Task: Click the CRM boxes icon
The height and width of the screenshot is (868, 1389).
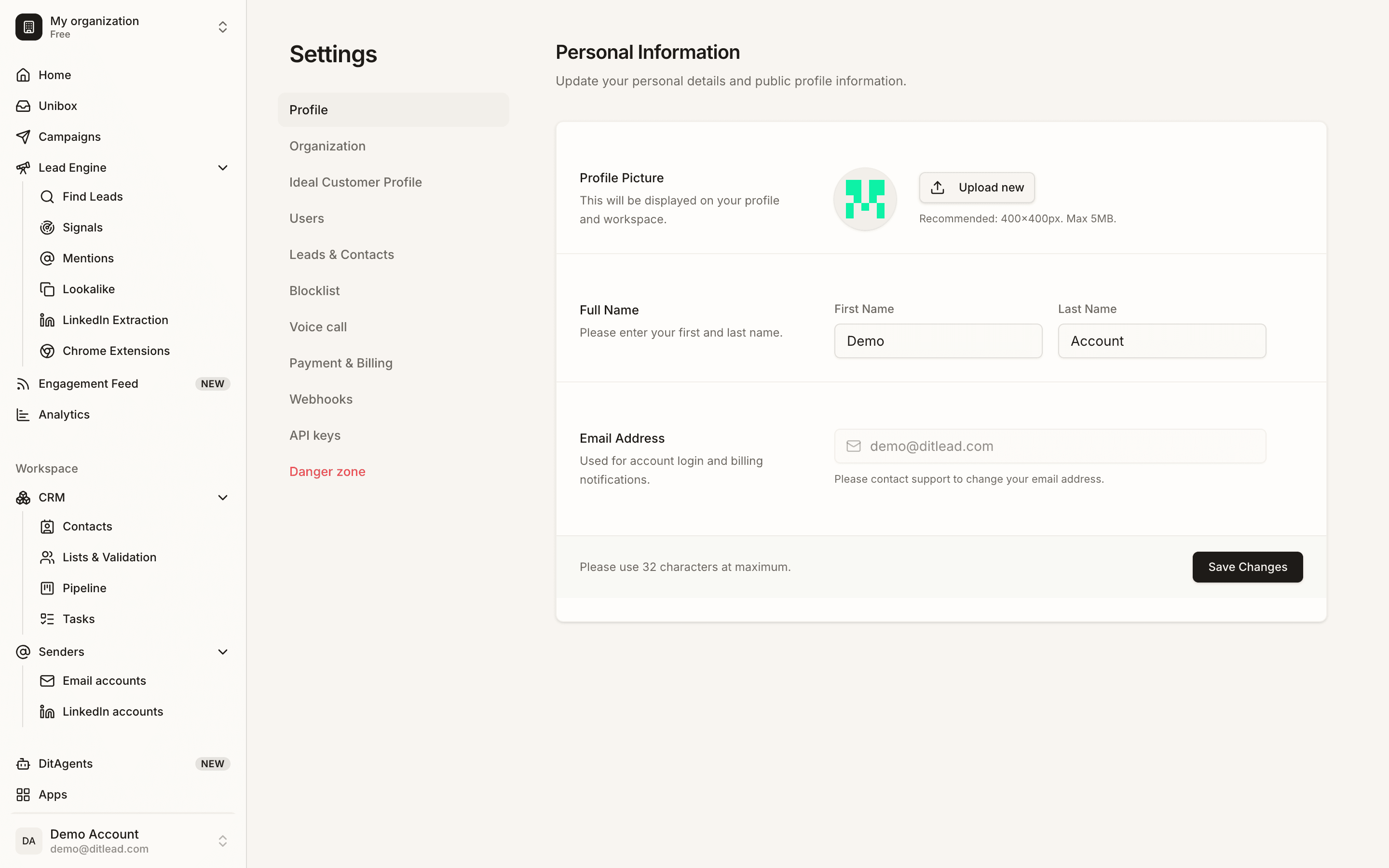Action: click(23, 498)
